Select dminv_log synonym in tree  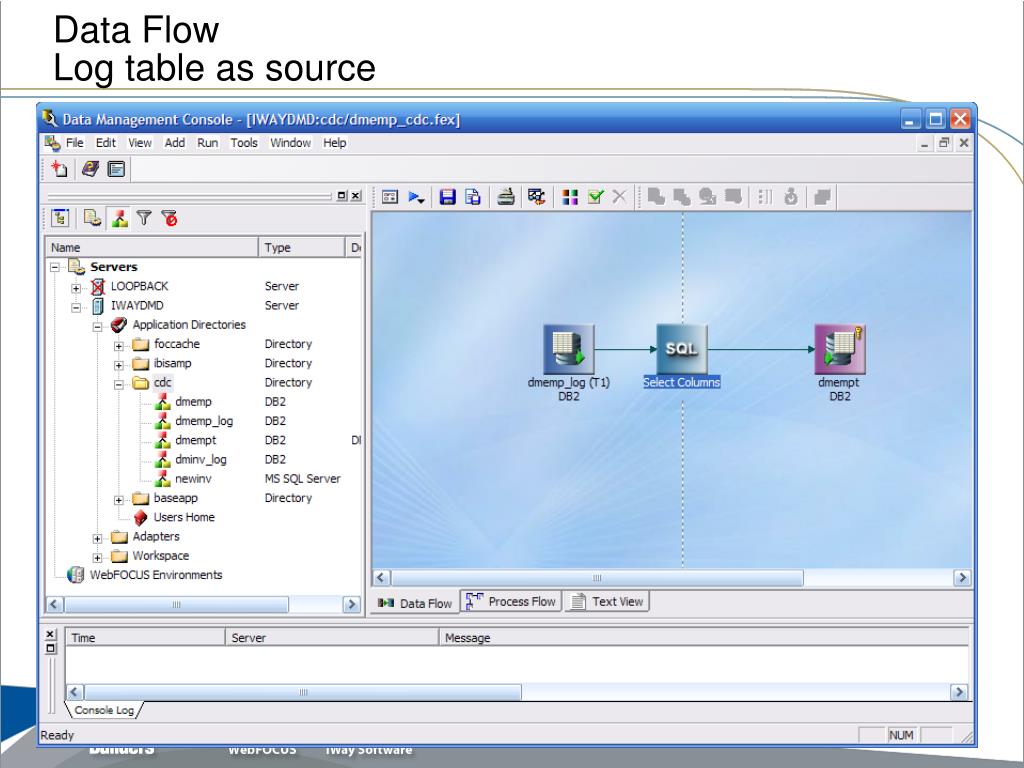[200, 460]
